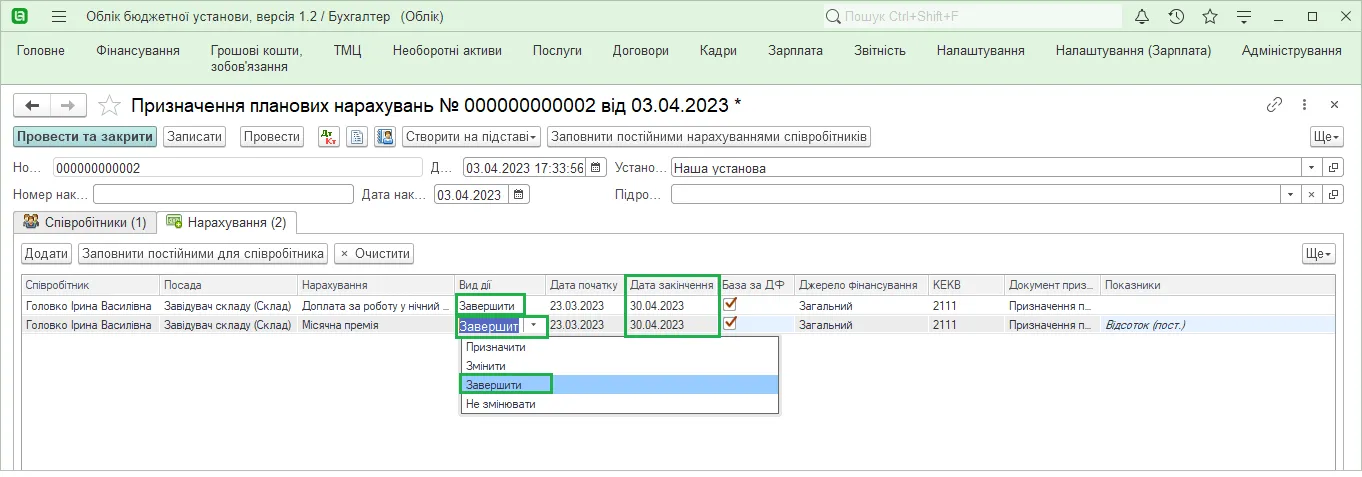
Task: Open three-dot document options menu
Action: [x=1304, y=105]
